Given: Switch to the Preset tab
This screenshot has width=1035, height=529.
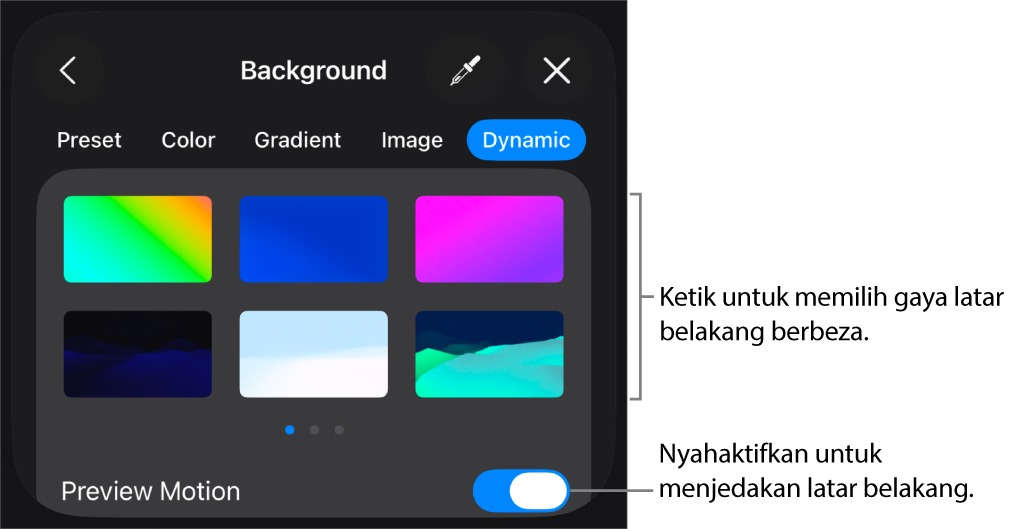Looking at the screenshot, I should (89, 140).
